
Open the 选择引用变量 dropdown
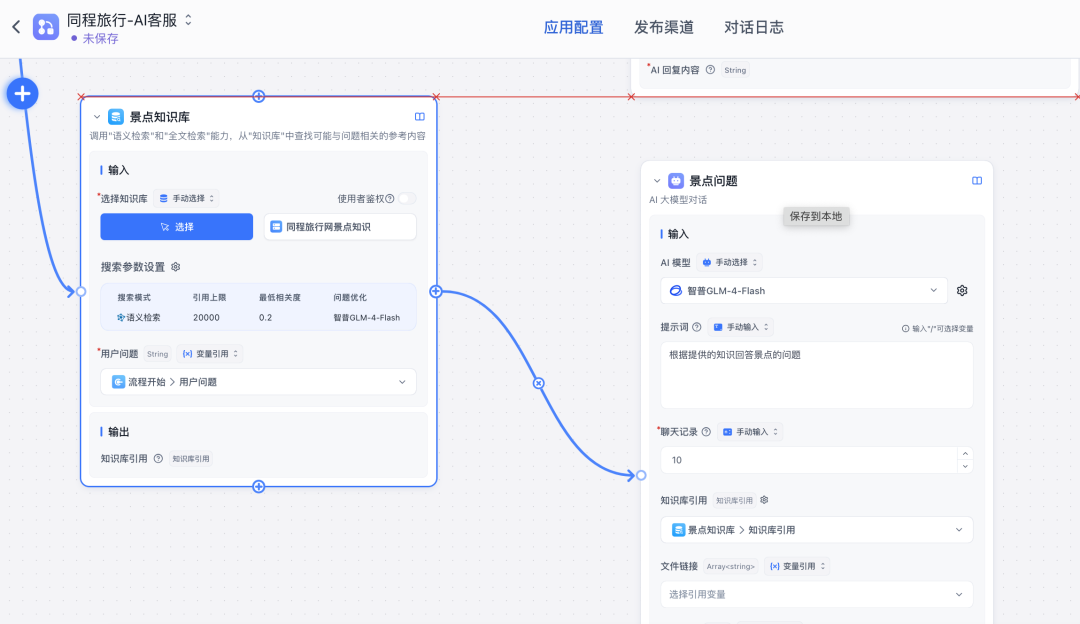point(816,594)
